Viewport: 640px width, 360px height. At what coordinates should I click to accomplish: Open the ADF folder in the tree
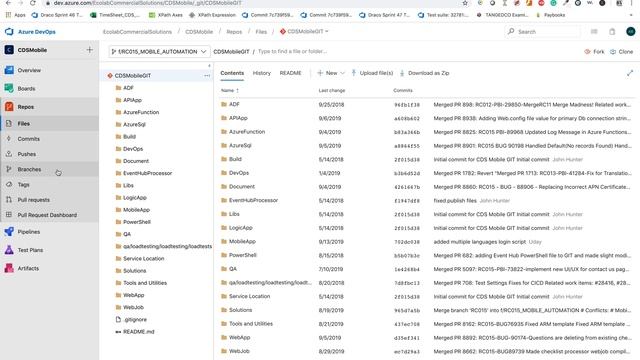coord(128,88)
